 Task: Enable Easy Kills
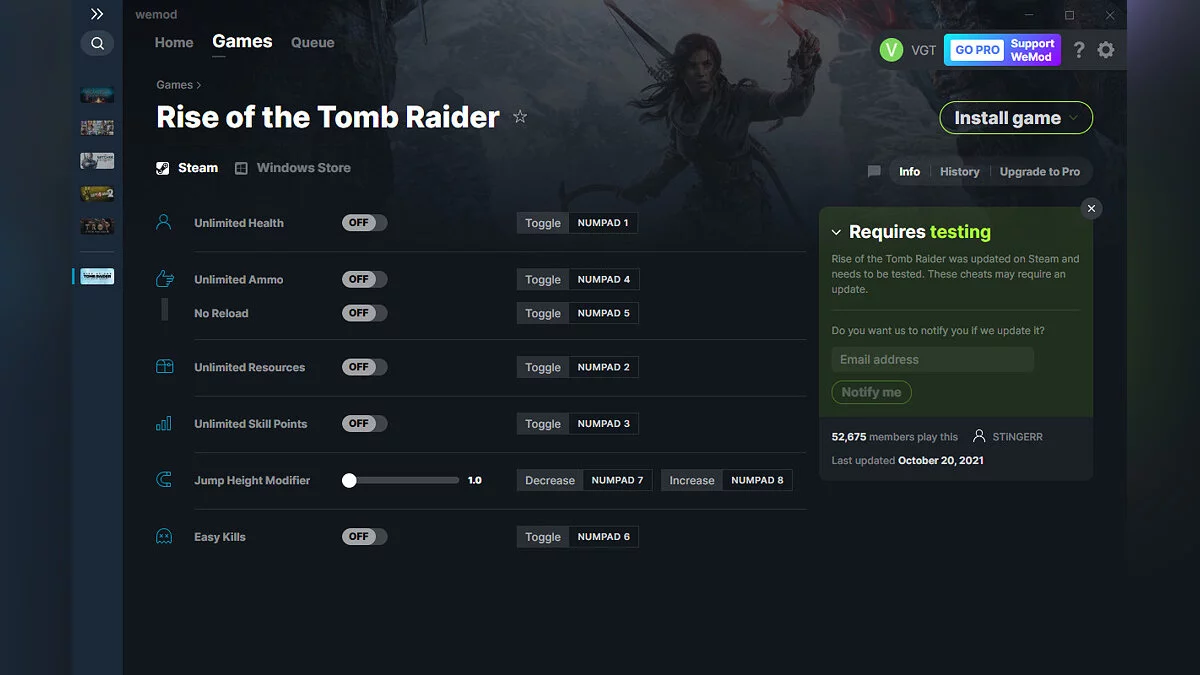[x=363, y=536]
